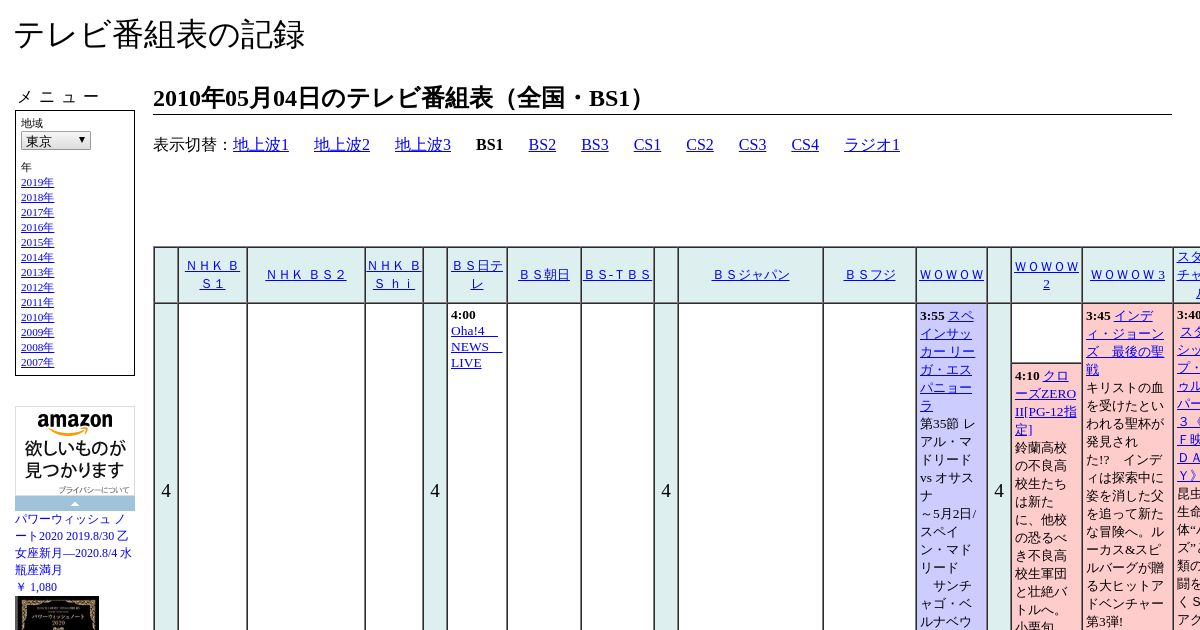This screenshot has width=1200, height=630.
Task: Open the 2012年 year link
Action: [37, 288]
